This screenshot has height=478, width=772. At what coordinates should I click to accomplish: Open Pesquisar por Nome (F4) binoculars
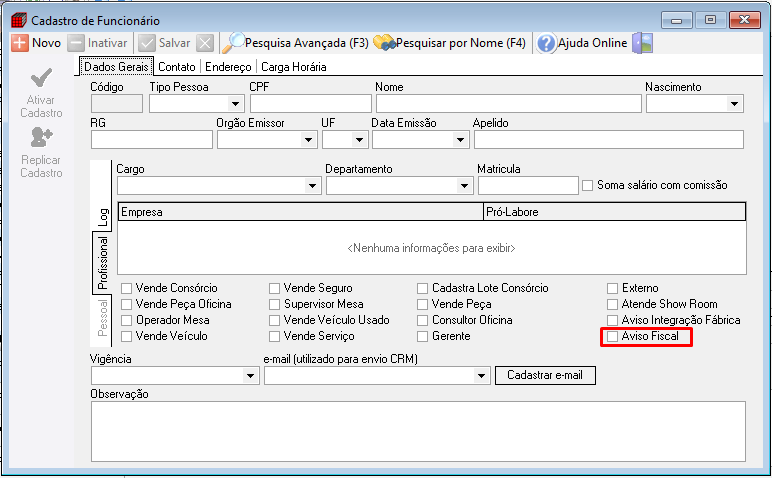pos(385,43)
